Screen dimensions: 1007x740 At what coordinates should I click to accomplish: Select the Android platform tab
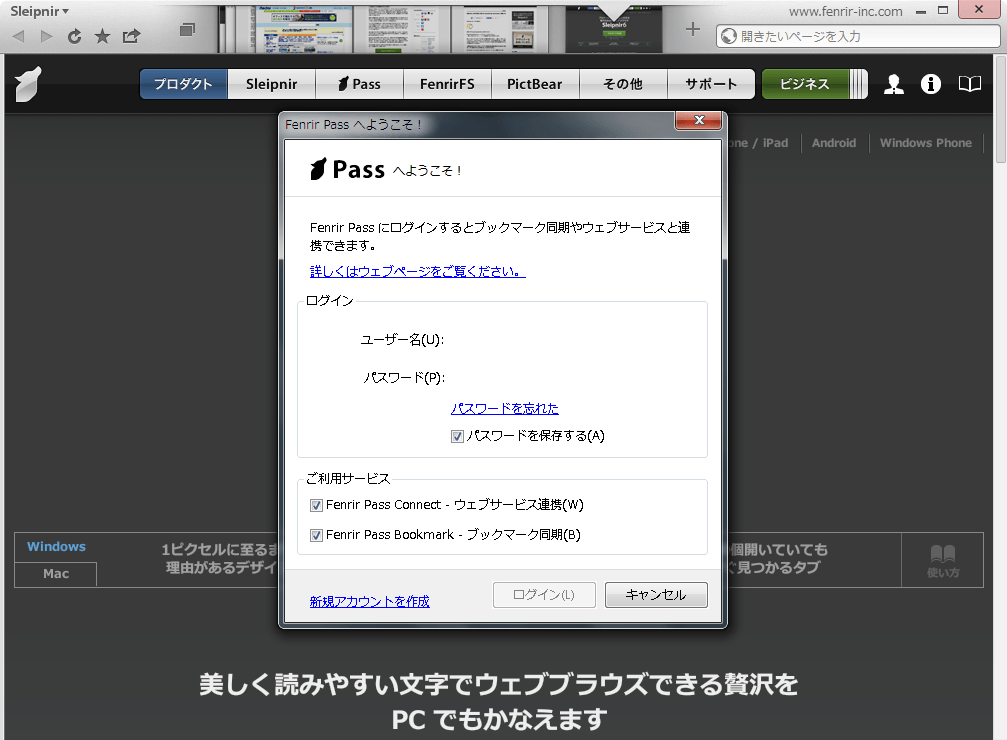tap(834, 143)
